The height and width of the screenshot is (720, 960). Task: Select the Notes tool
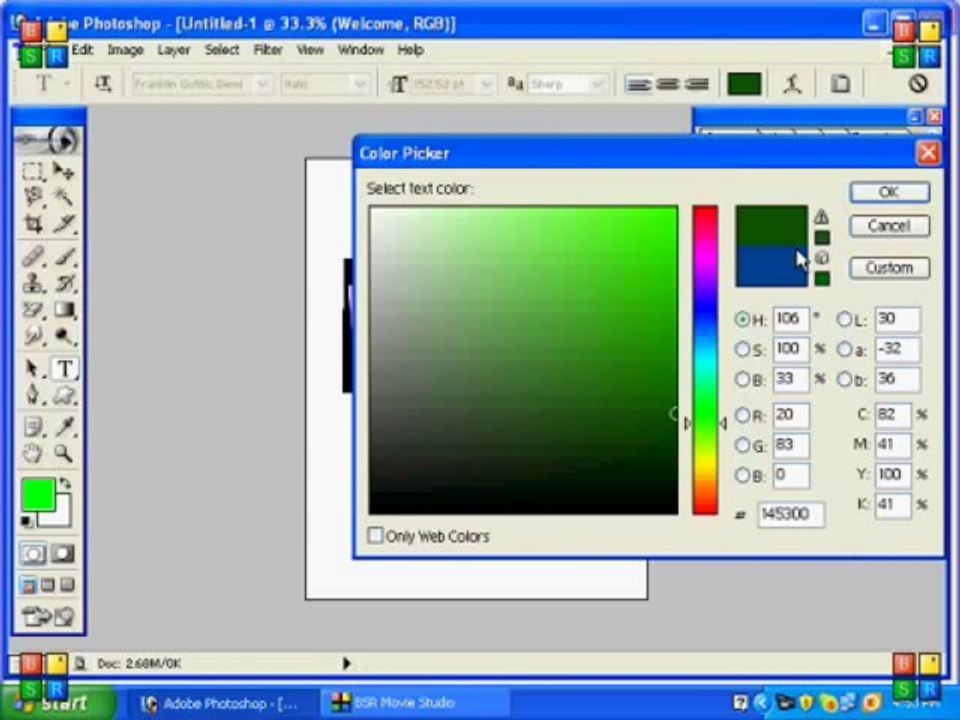click(33, 426)
